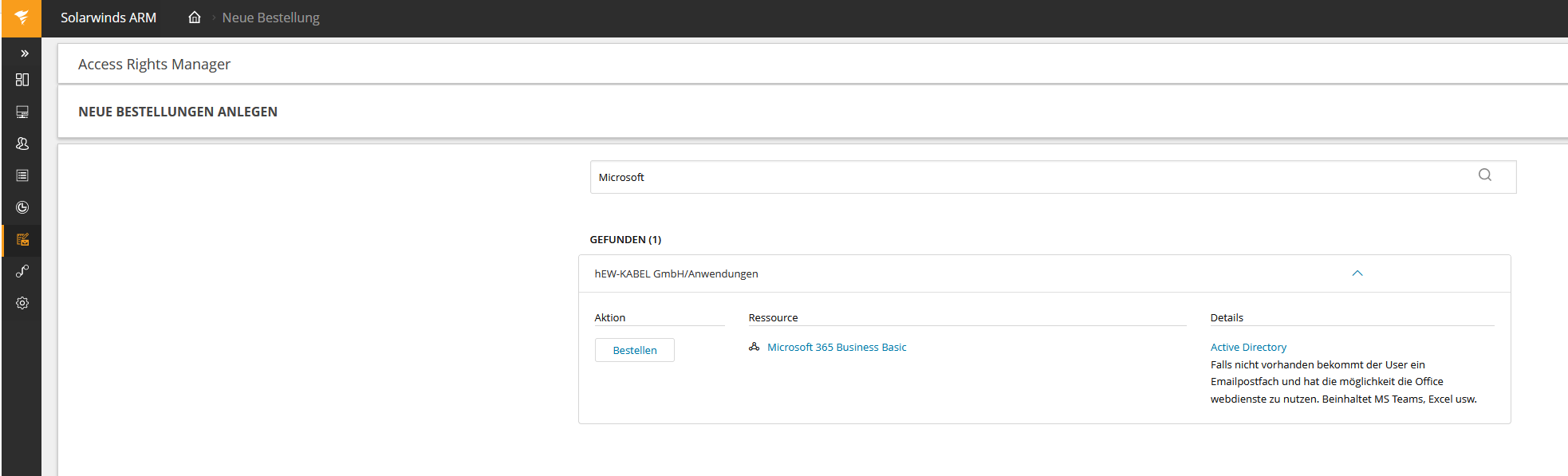
Task: Collapse the hEW-KABEL GmbH/Anwendungen section
Action: click(1357, 273)
